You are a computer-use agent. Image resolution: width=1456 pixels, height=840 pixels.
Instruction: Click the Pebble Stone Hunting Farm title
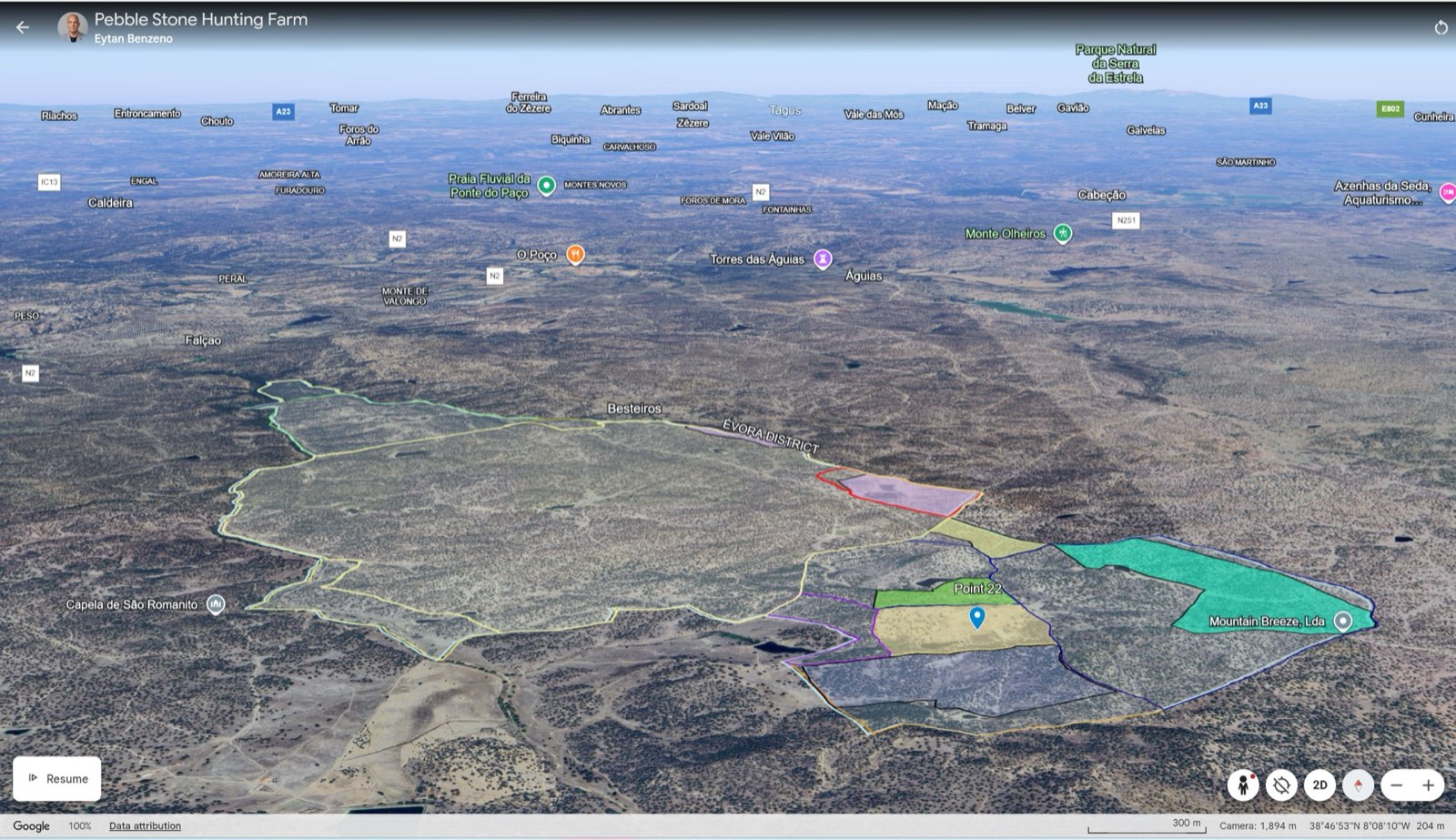[201, 19]
